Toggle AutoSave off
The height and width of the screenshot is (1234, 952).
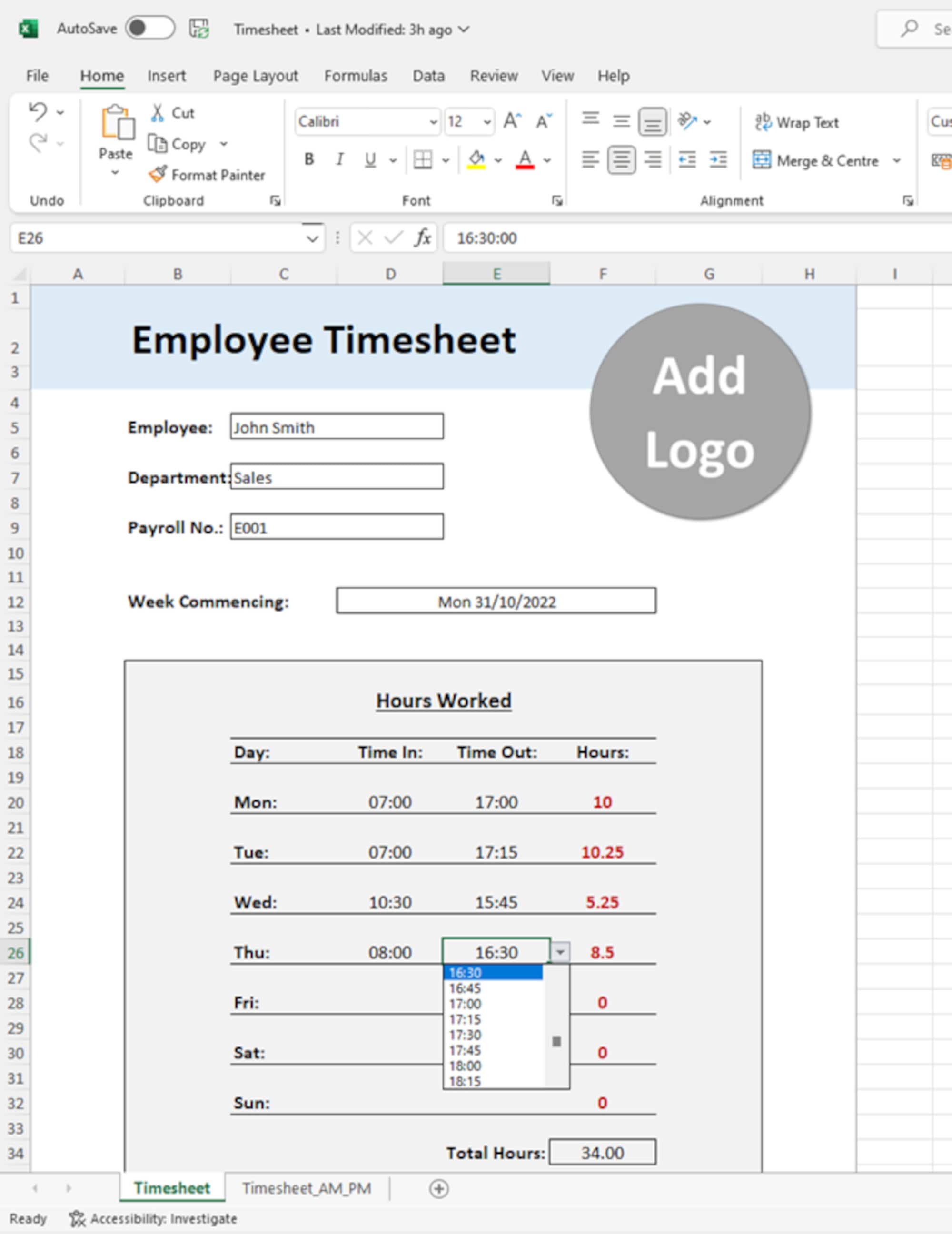(150, 28)
